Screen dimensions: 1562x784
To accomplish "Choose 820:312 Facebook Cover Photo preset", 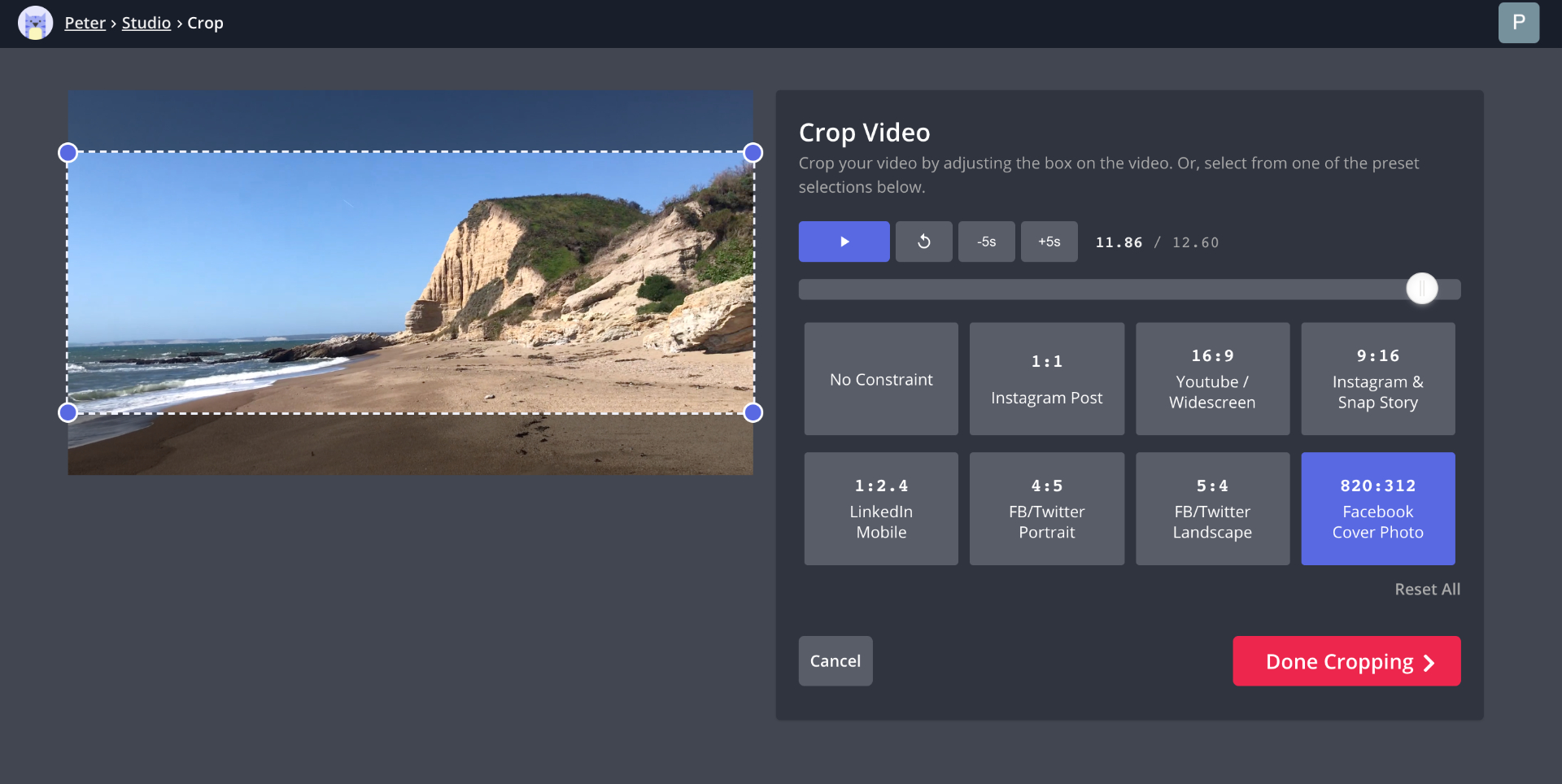I will pyautogui.click(x=1377, y=508).
